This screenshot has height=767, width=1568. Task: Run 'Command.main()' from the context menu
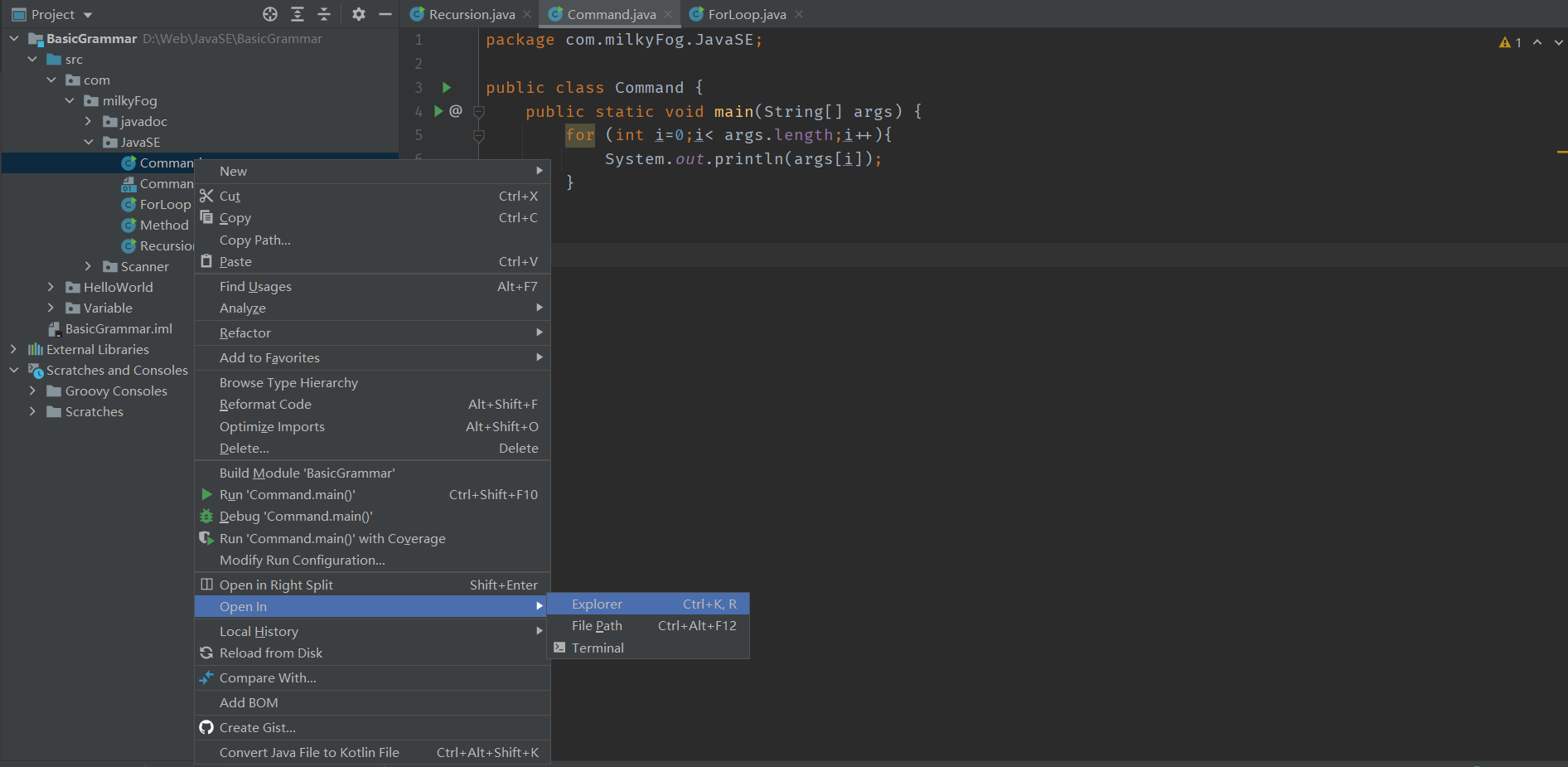coord(288,494)
